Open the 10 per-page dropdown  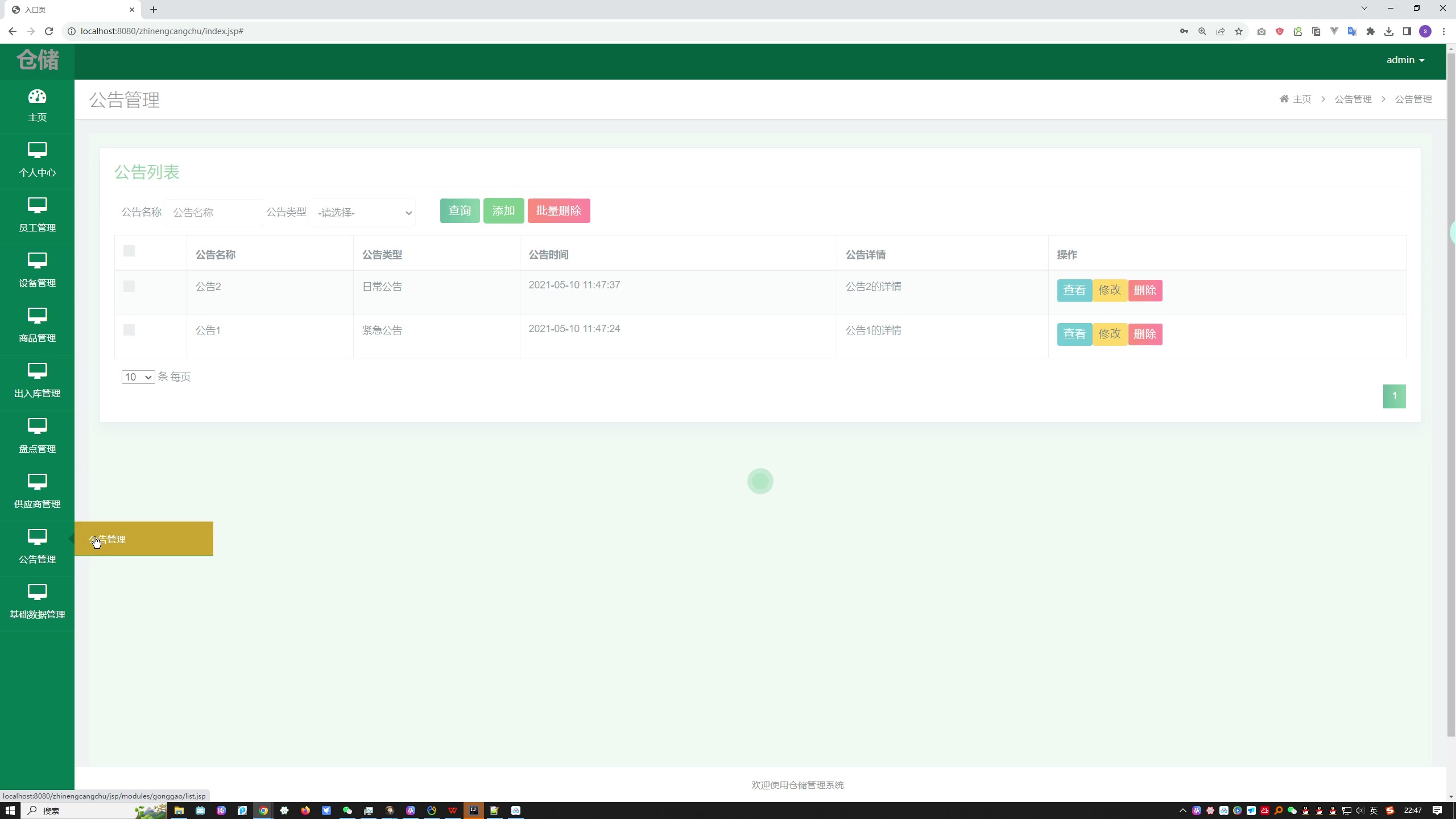point(138,377)
